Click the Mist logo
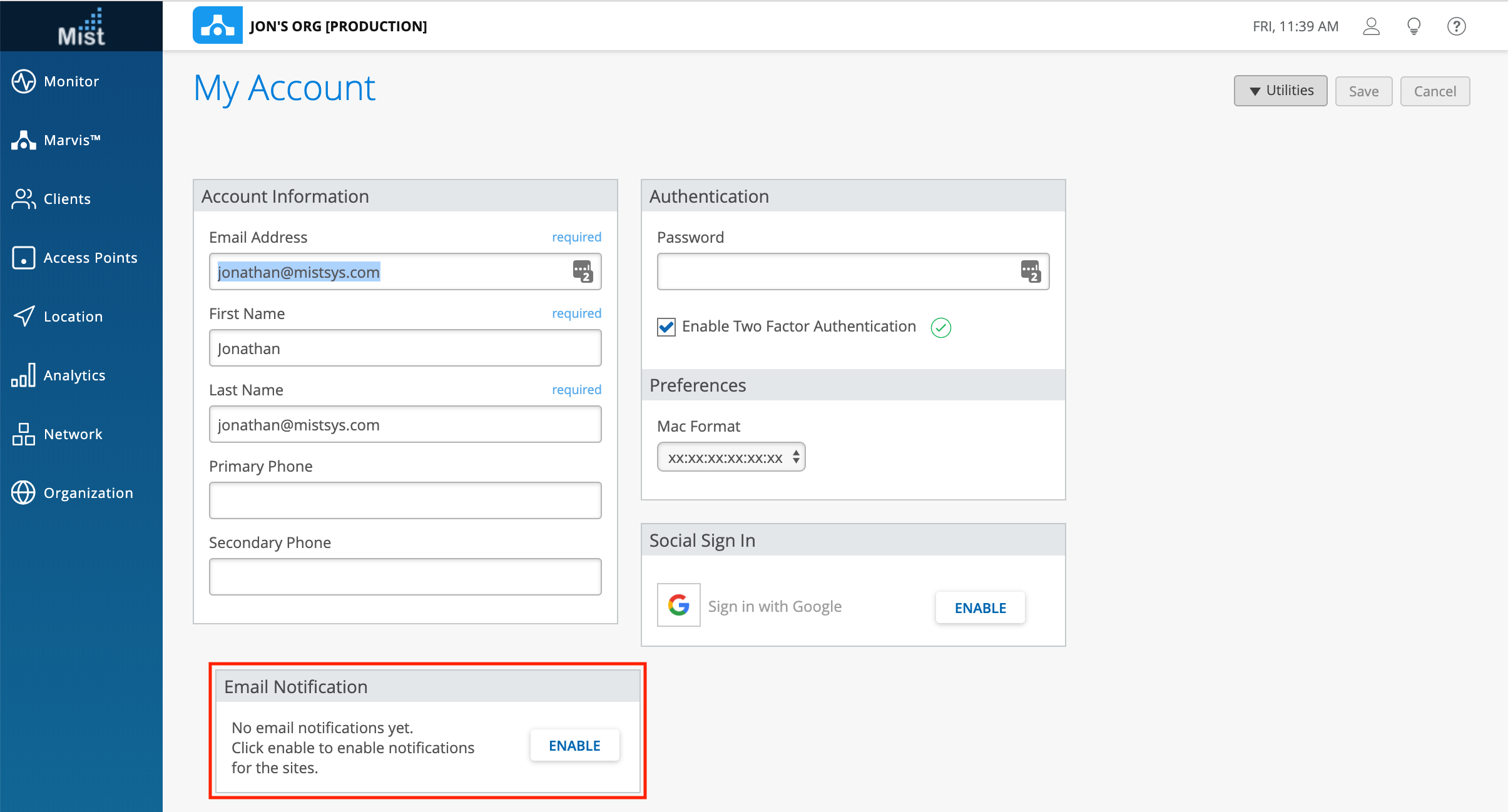This screenshot has height=812, width=1508. pos(81,28)
